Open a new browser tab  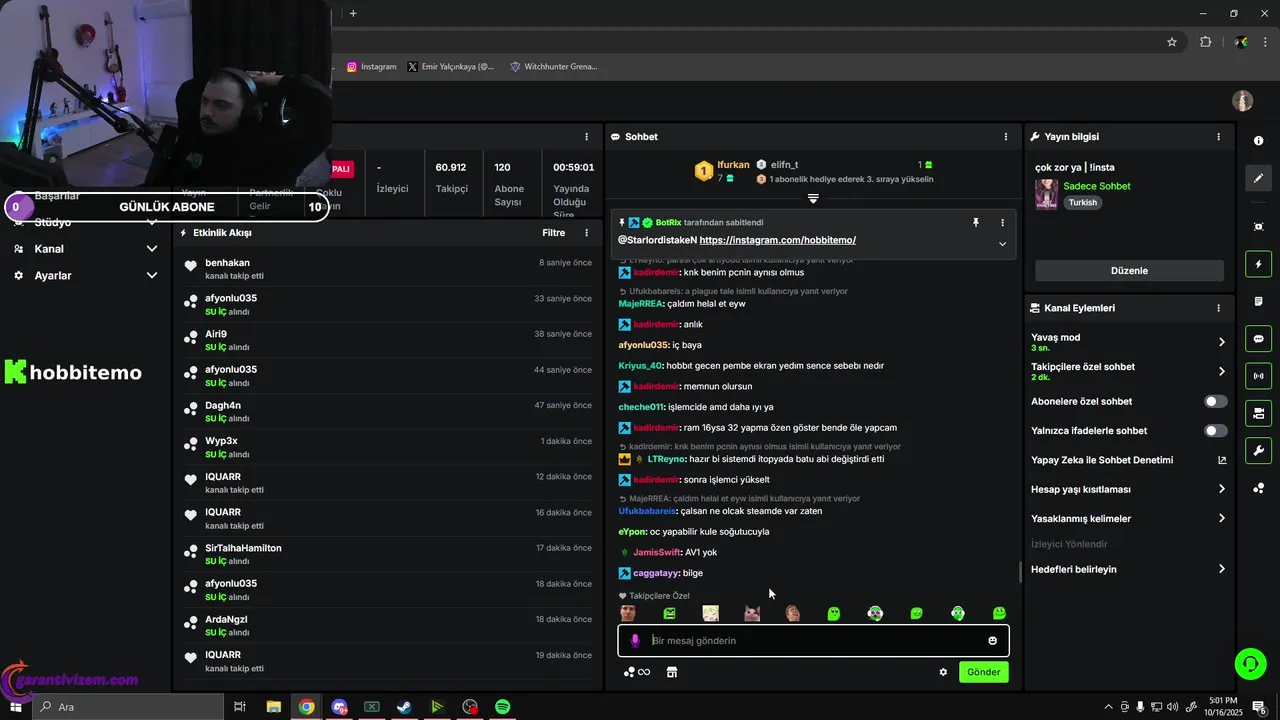[353, 13]
